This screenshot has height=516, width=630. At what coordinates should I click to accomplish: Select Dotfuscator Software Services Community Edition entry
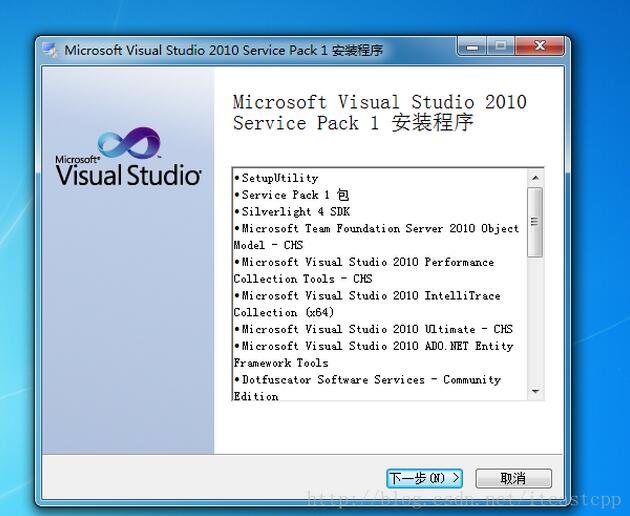click(368, 388)
